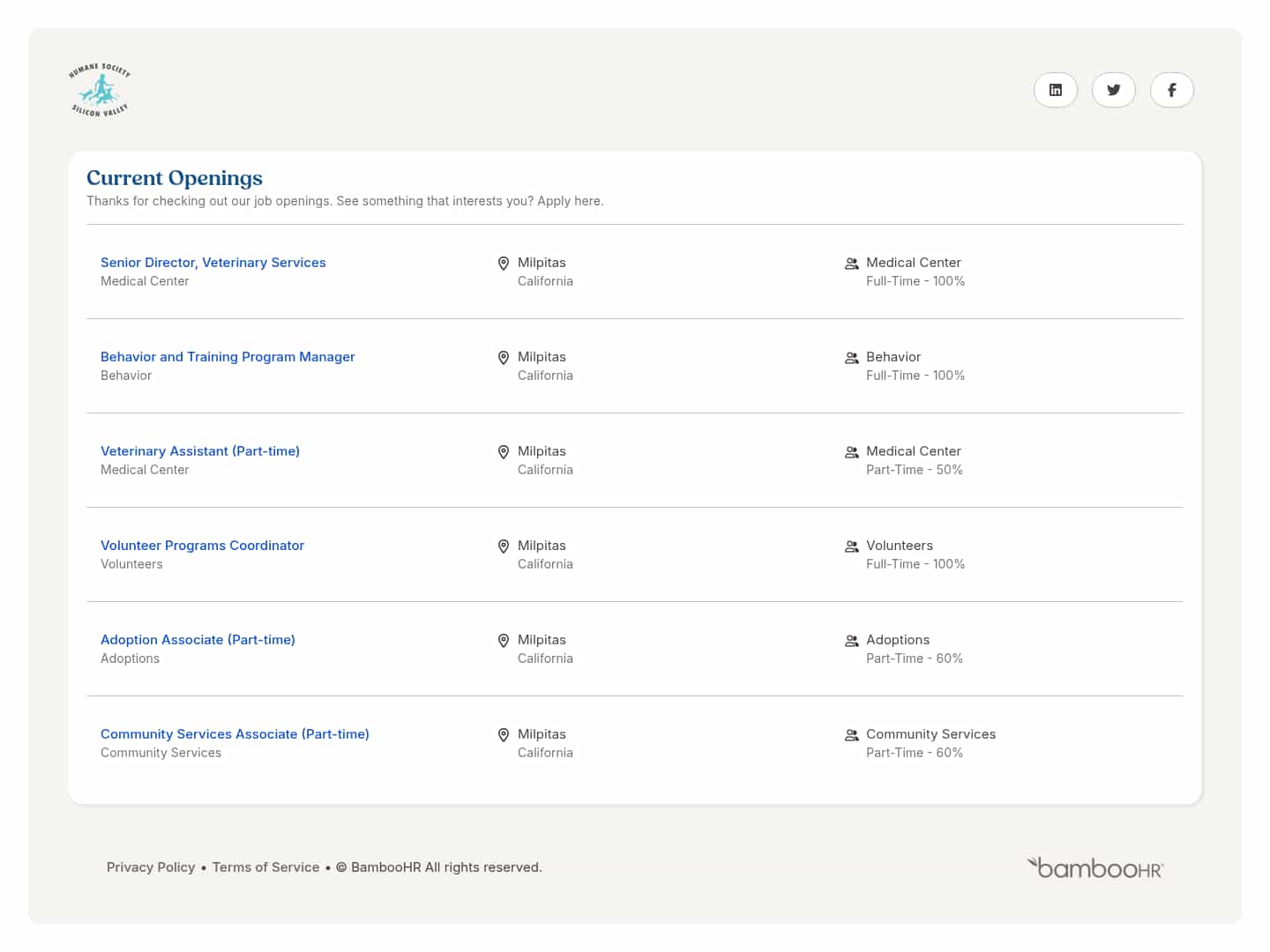The height and width of the screenshot is (952, 1270).
Task: Click location pin icon in Volunteer Programs row
Action: click(x=504, y=547)
